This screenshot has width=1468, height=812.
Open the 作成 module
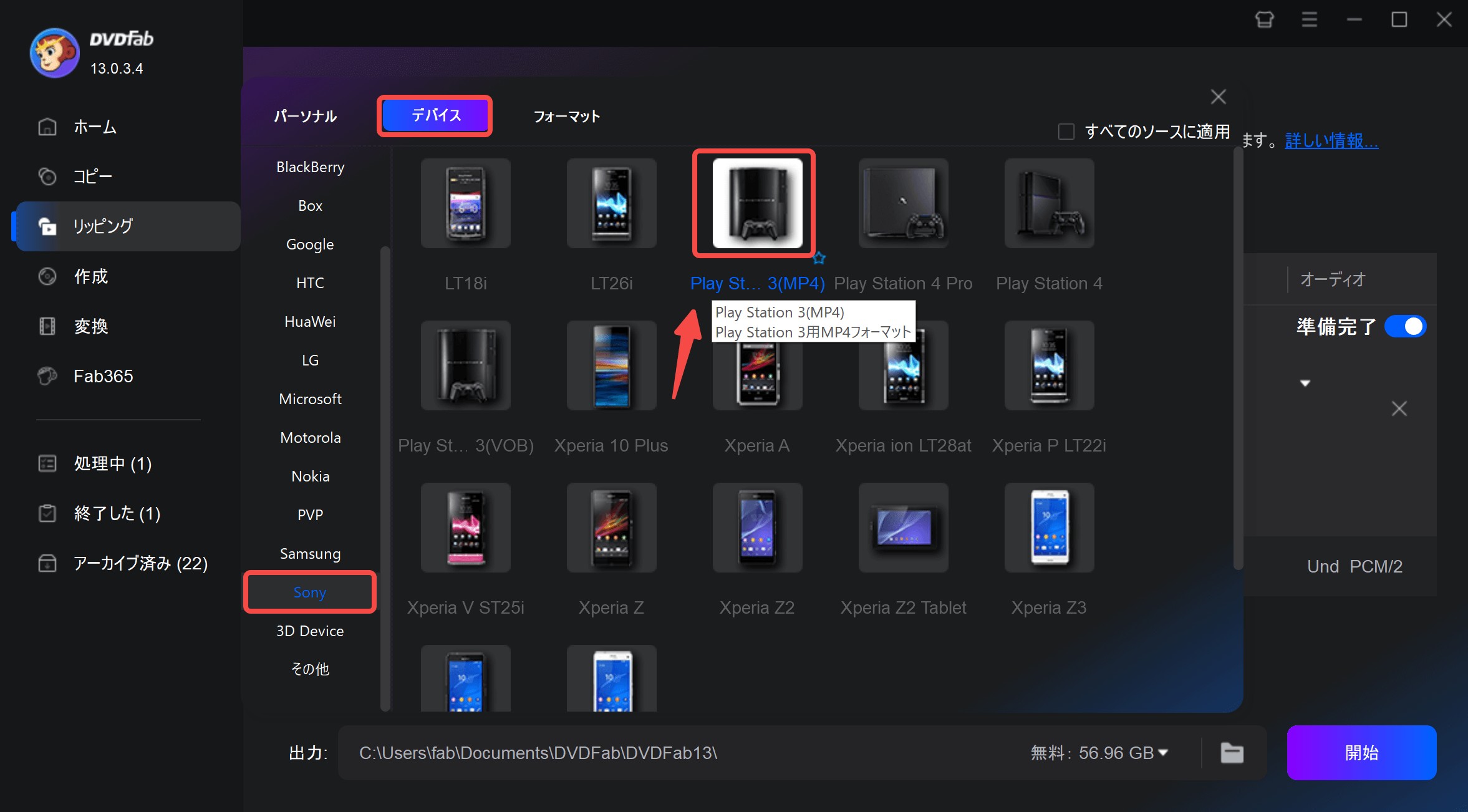coord(90,276)
